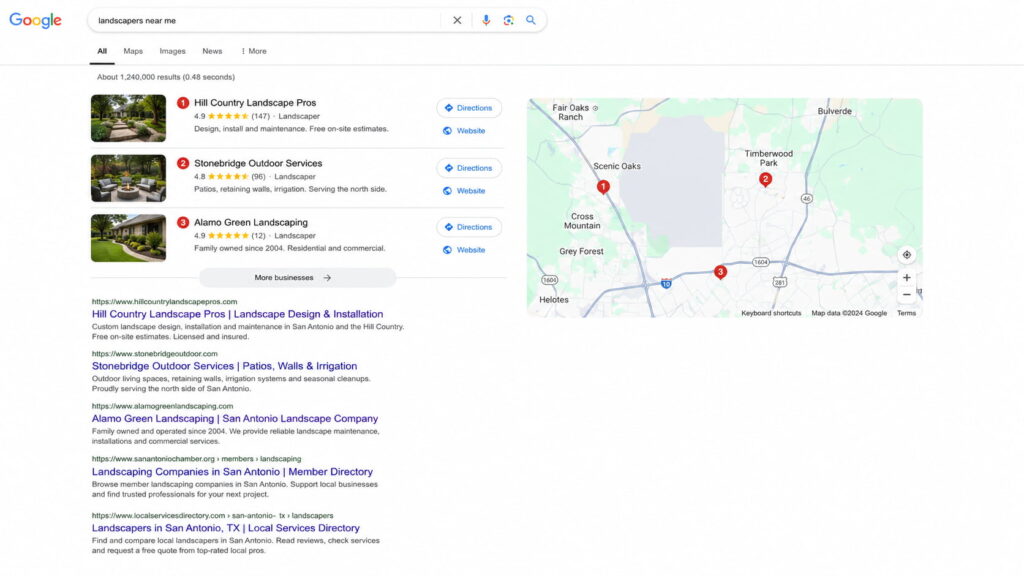Viewport: 1024px width, 576px height.
Task: Click the Interstate 10 highway shield on map
Action: click(666, 283)
